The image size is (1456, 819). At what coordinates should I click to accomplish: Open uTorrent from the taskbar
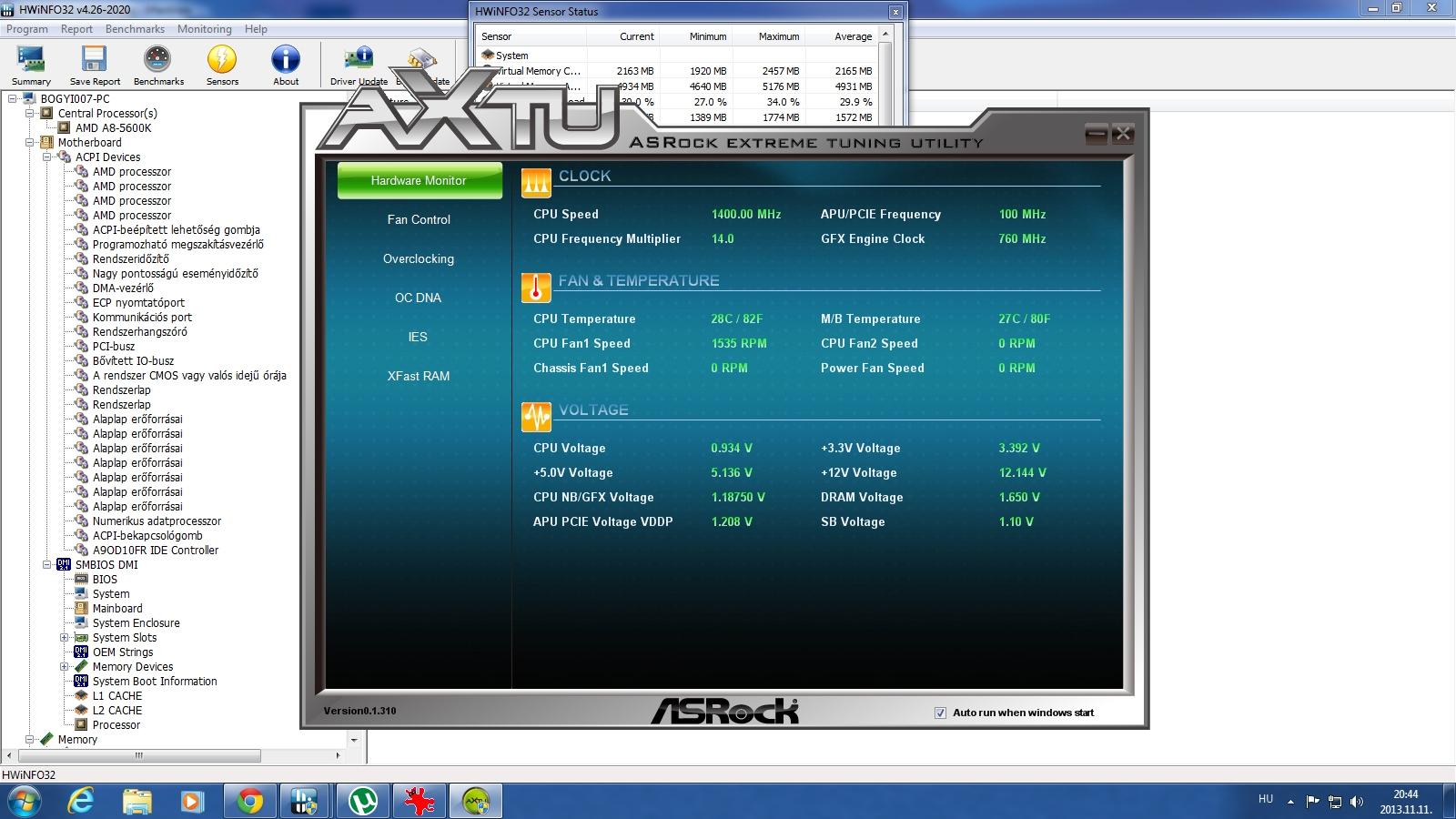[363, 802]
